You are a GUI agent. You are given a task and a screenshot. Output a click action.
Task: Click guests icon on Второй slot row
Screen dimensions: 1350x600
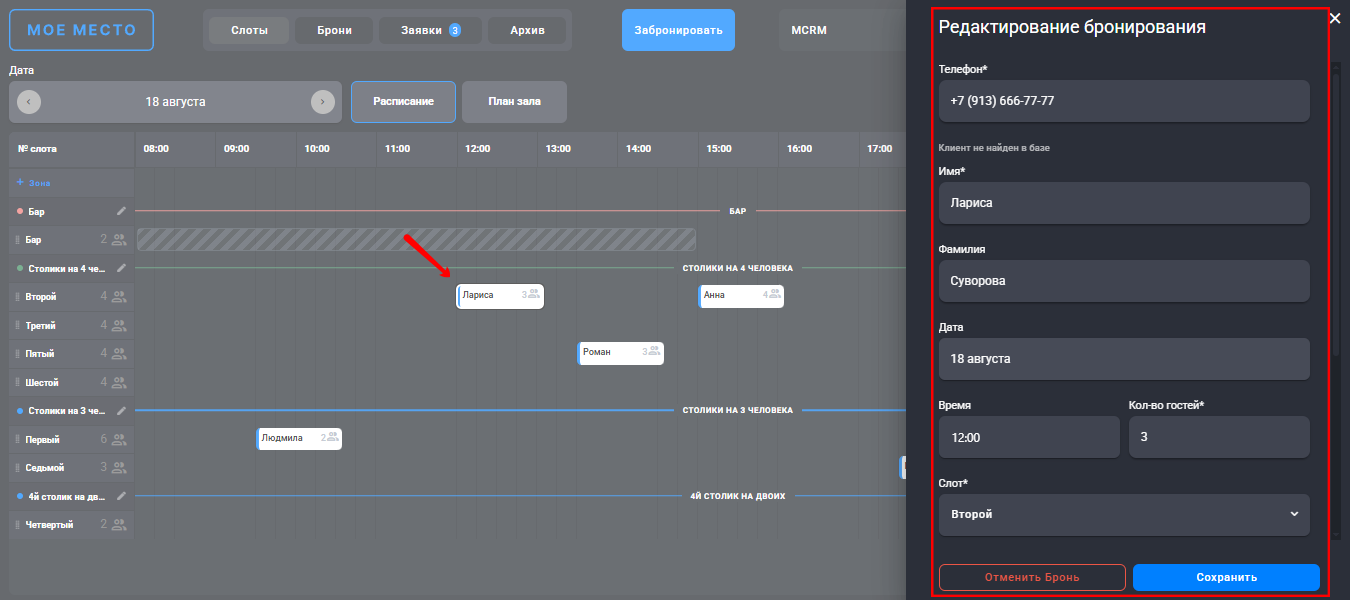[x=119, y=297]
